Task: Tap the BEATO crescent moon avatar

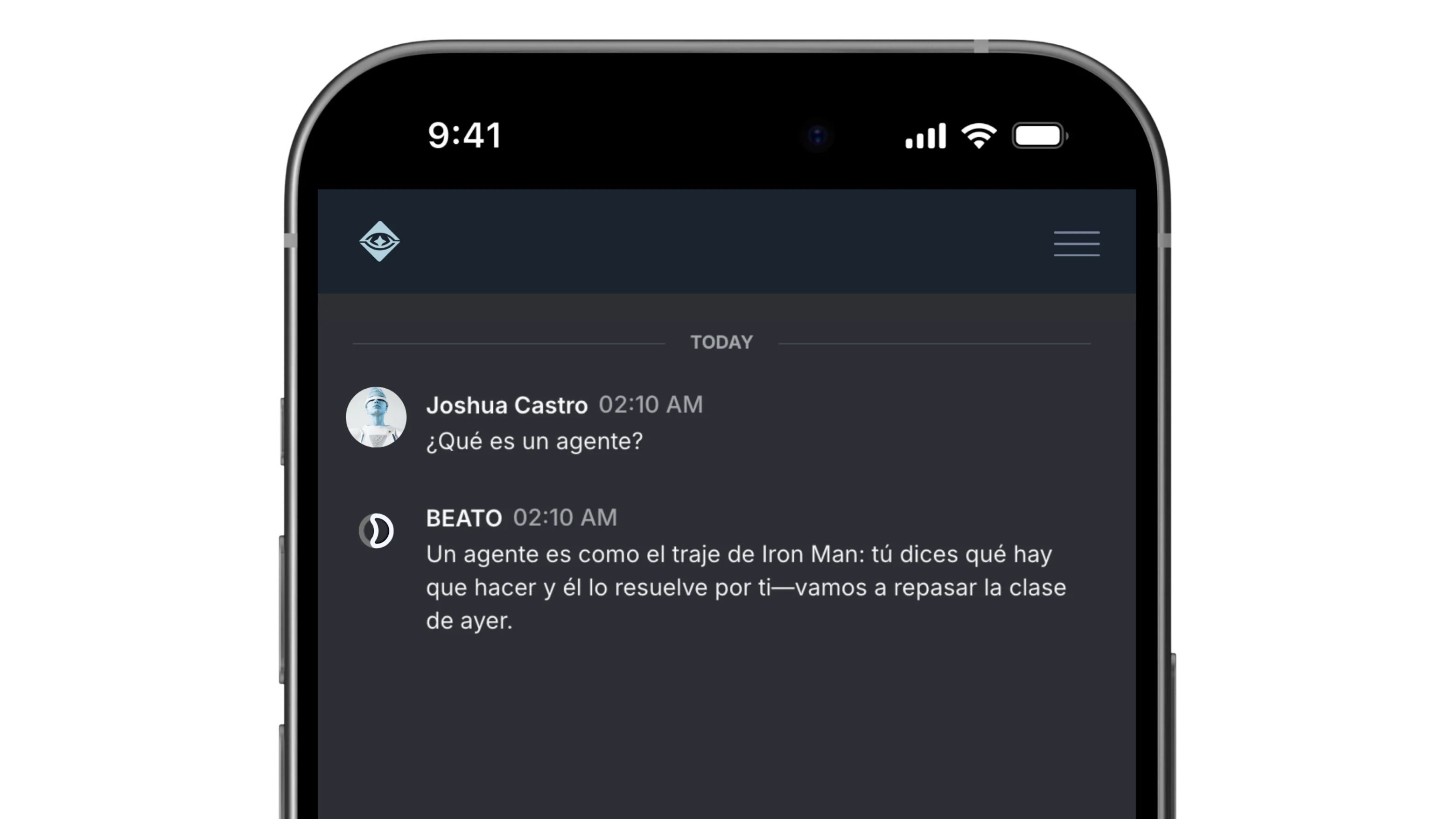Action: coord(376,531)
